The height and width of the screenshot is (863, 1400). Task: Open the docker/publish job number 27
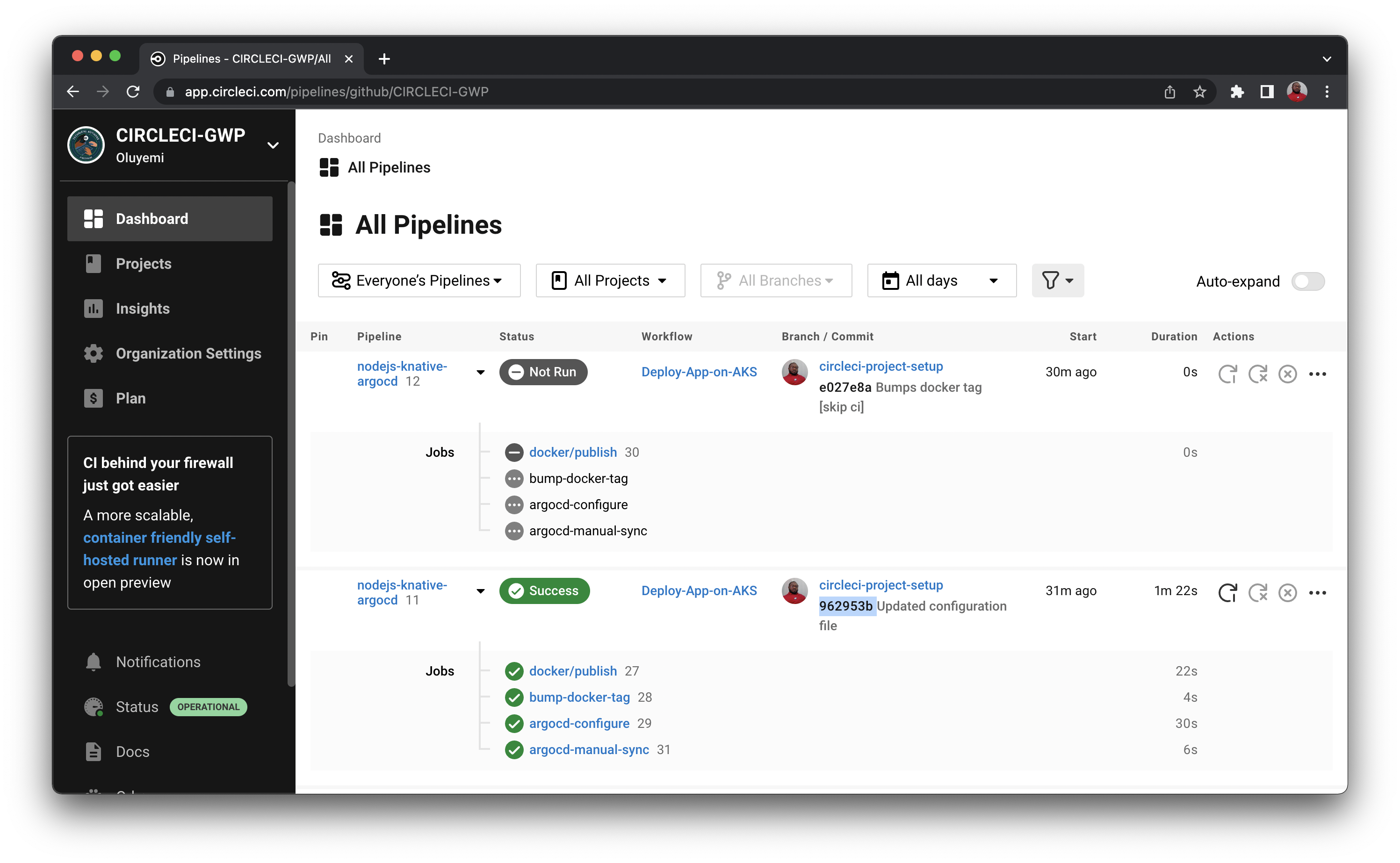(x=573, y=671)
